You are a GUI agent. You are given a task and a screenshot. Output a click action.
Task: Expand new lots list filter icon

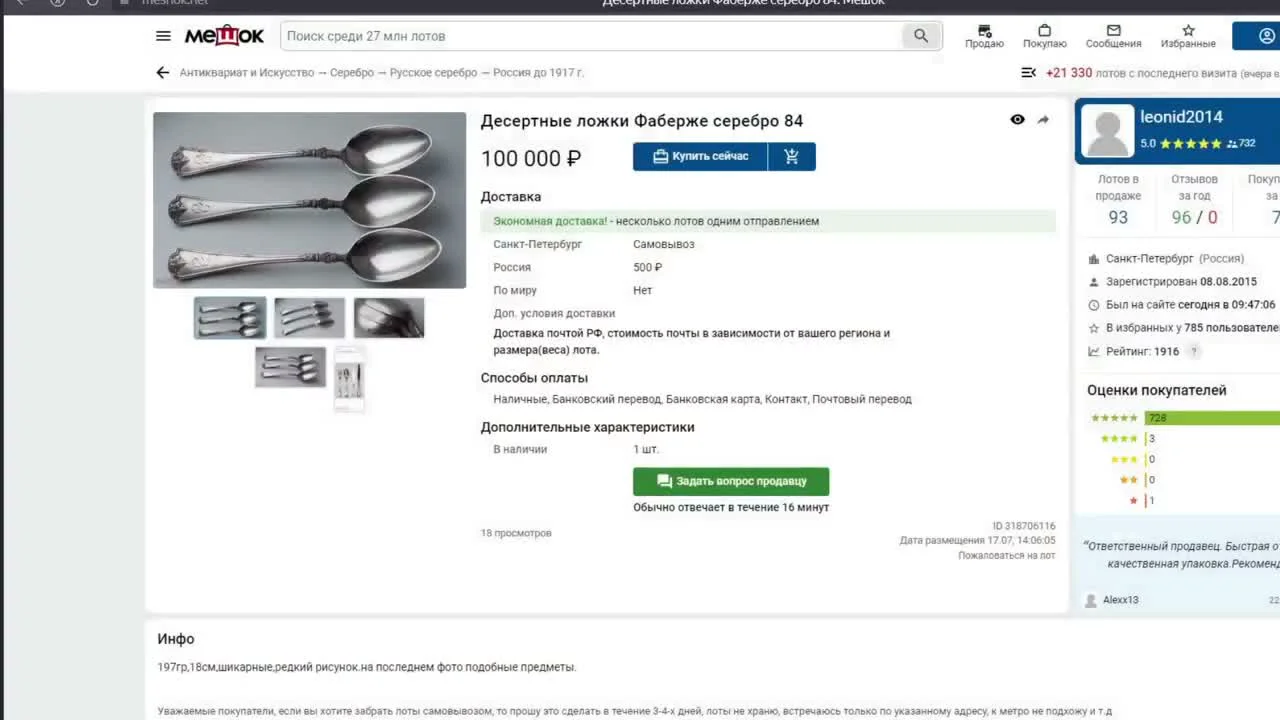1028,73
